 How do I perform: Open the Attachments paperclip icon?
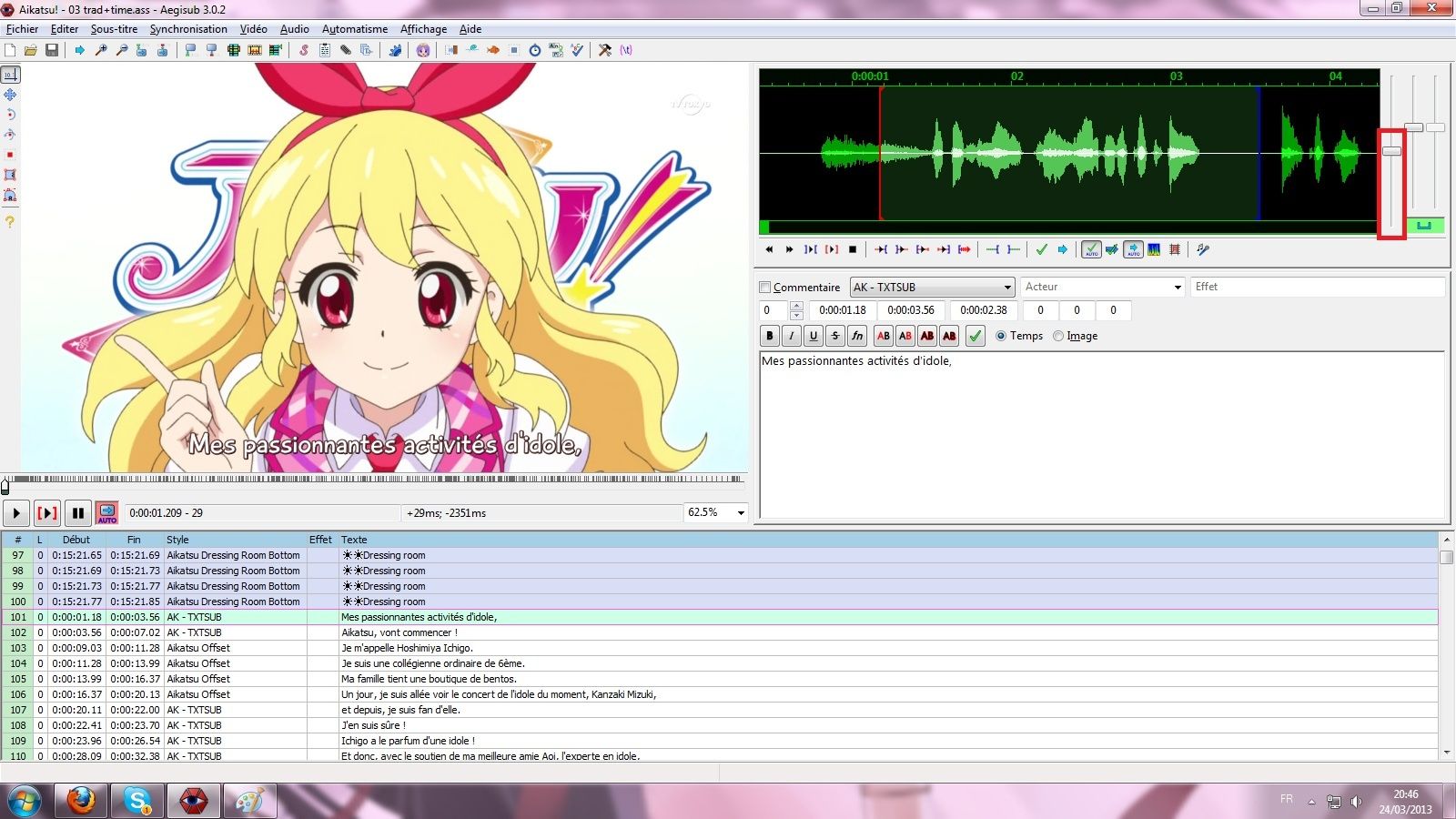point(346,50)
